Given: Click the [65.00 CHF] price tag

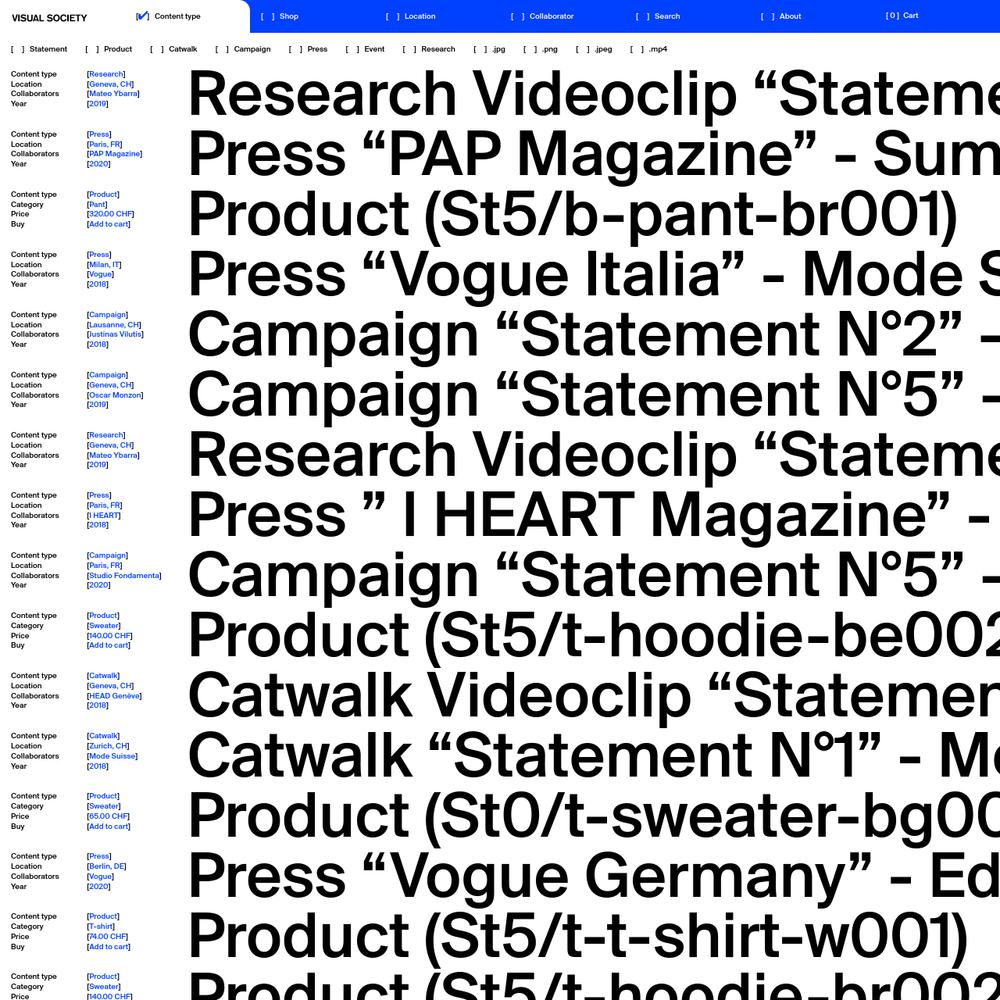Looking at the screenshot, I should click(108, 816).
